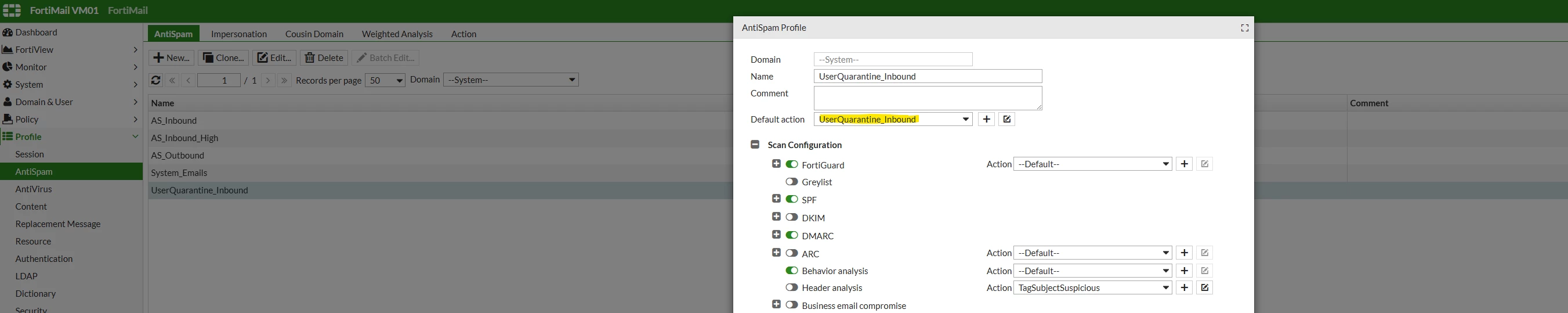The width and height of the screenshot is (1568, 313).
Task: Add new Default action with plus icon
Action: (986, 120)
